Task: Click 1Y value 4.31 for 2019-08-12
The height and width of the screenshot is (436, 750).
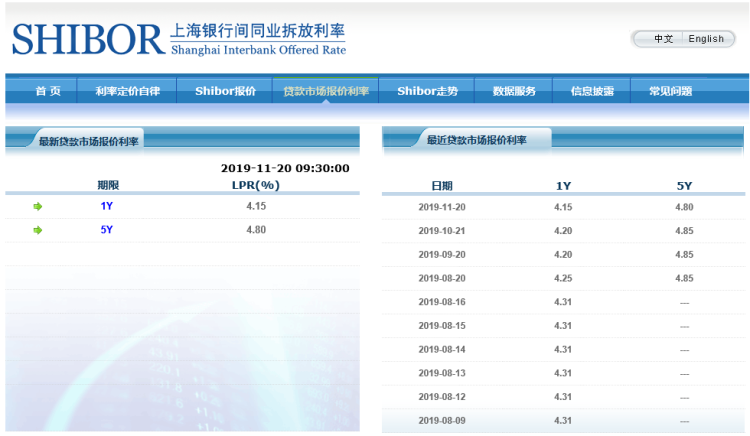Action: click(563, 397)
